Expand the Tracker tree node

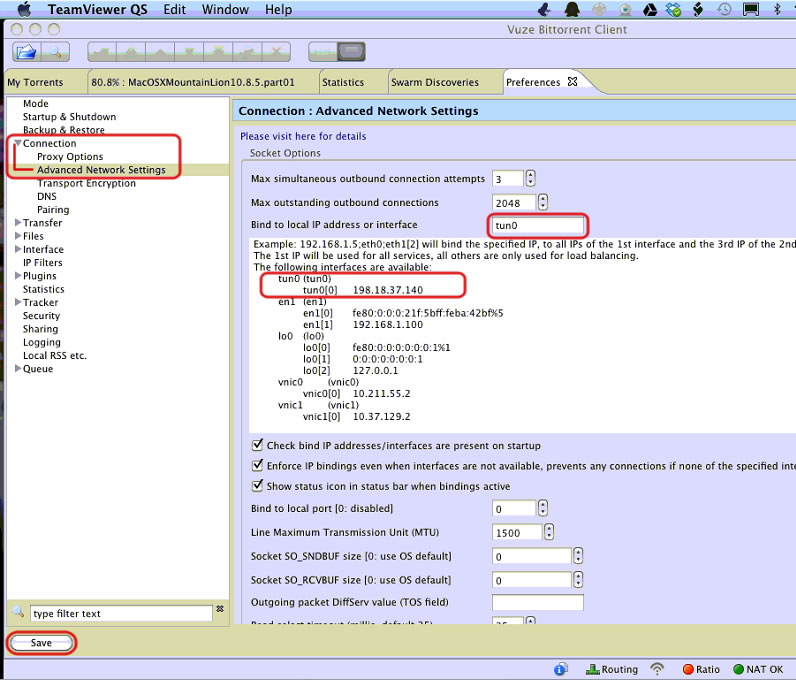[18, 302]
